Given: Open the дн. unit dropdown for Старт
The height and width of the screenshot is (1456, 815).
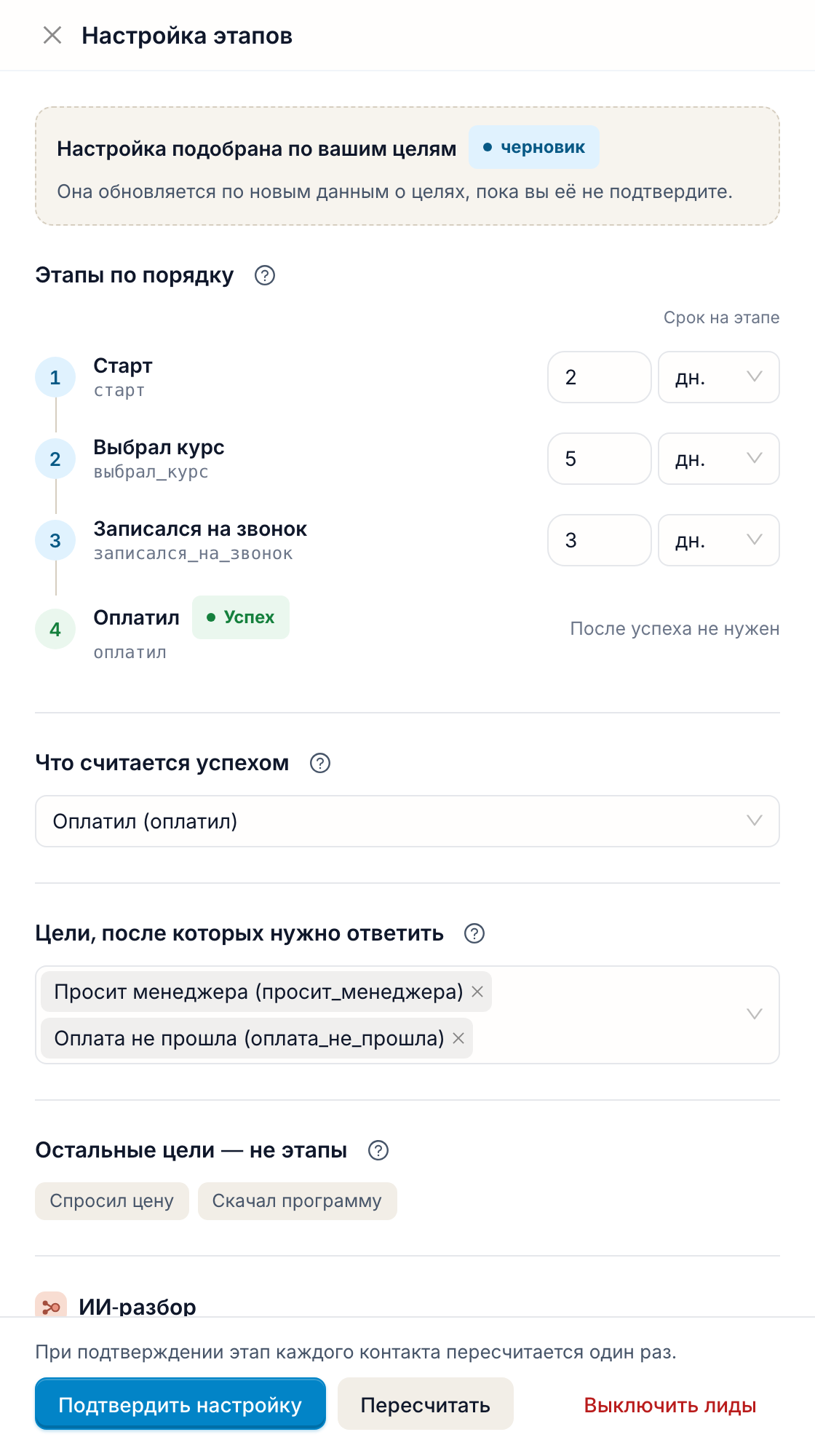Looking at the screenshot, I should coord(719,377).
